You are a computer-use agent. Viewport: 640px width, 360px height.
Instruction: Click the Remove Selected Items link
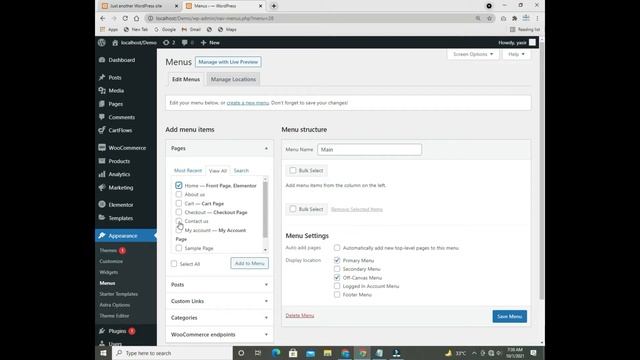357,209
